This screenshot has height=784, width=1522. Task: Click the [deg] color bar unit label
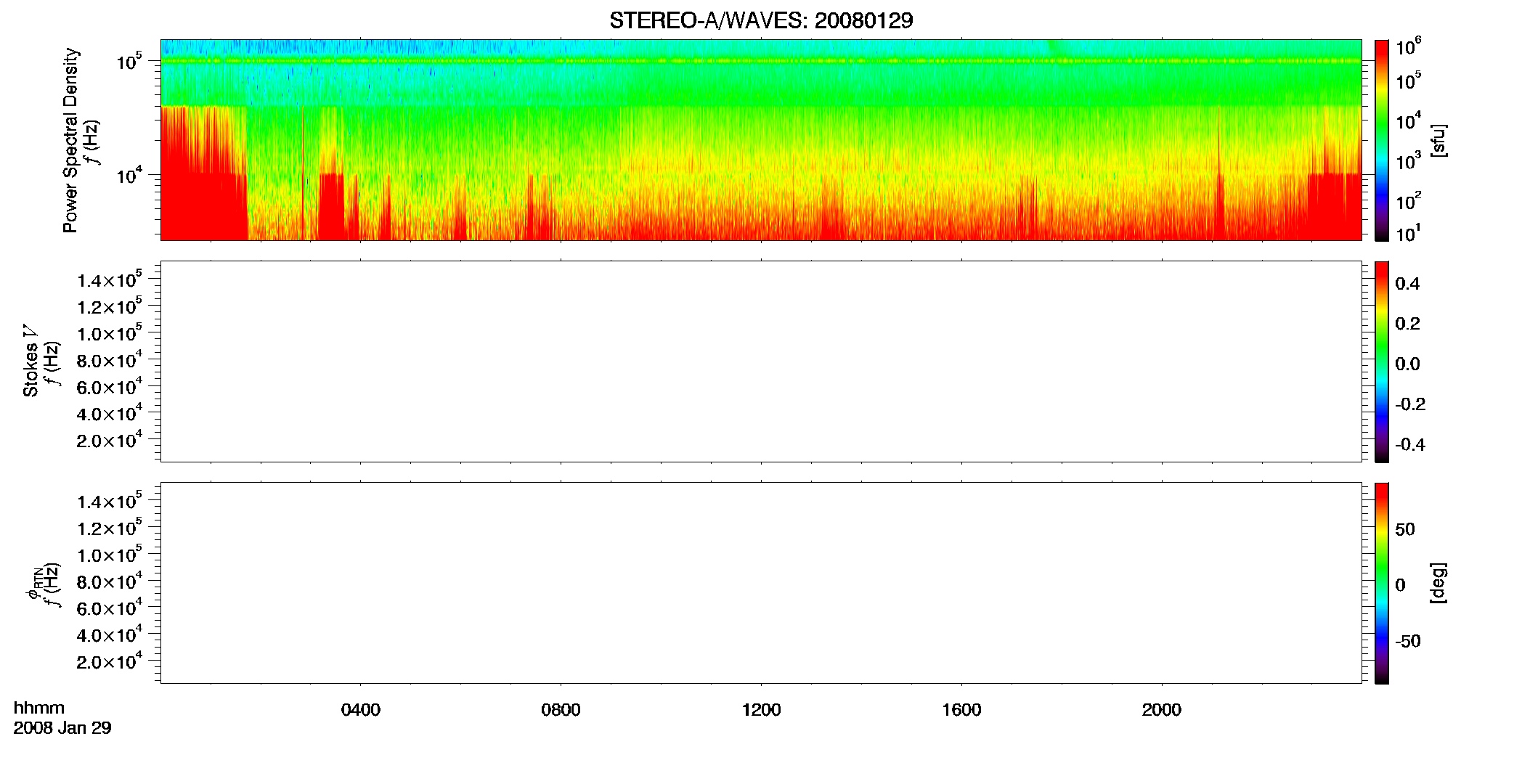point(1438,583)
